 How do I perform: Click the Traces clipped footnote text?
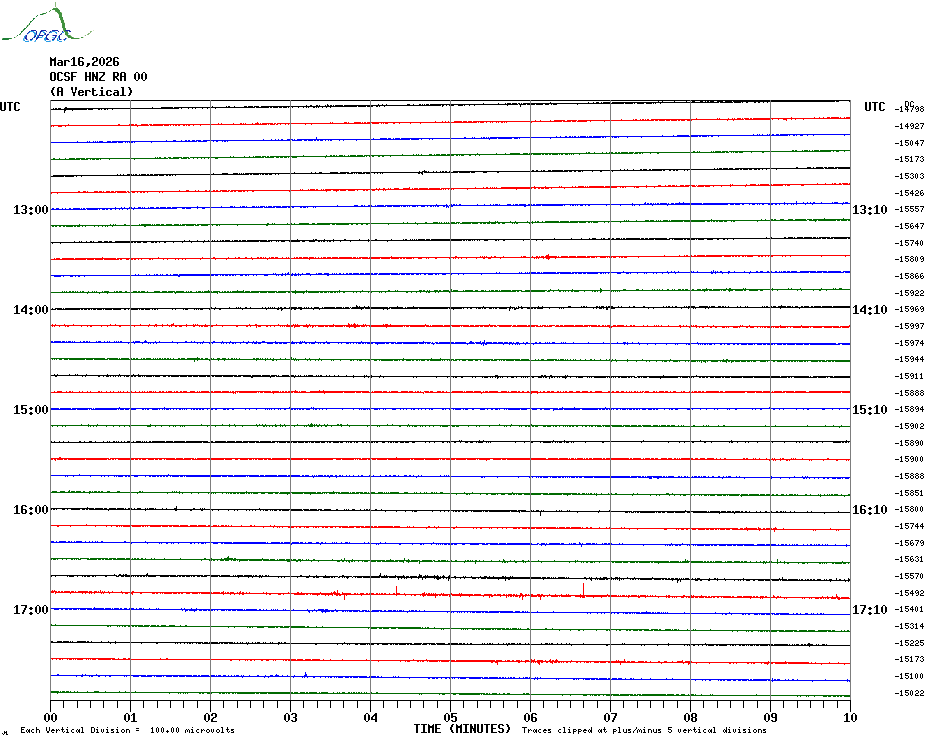(x=644, y=730)
